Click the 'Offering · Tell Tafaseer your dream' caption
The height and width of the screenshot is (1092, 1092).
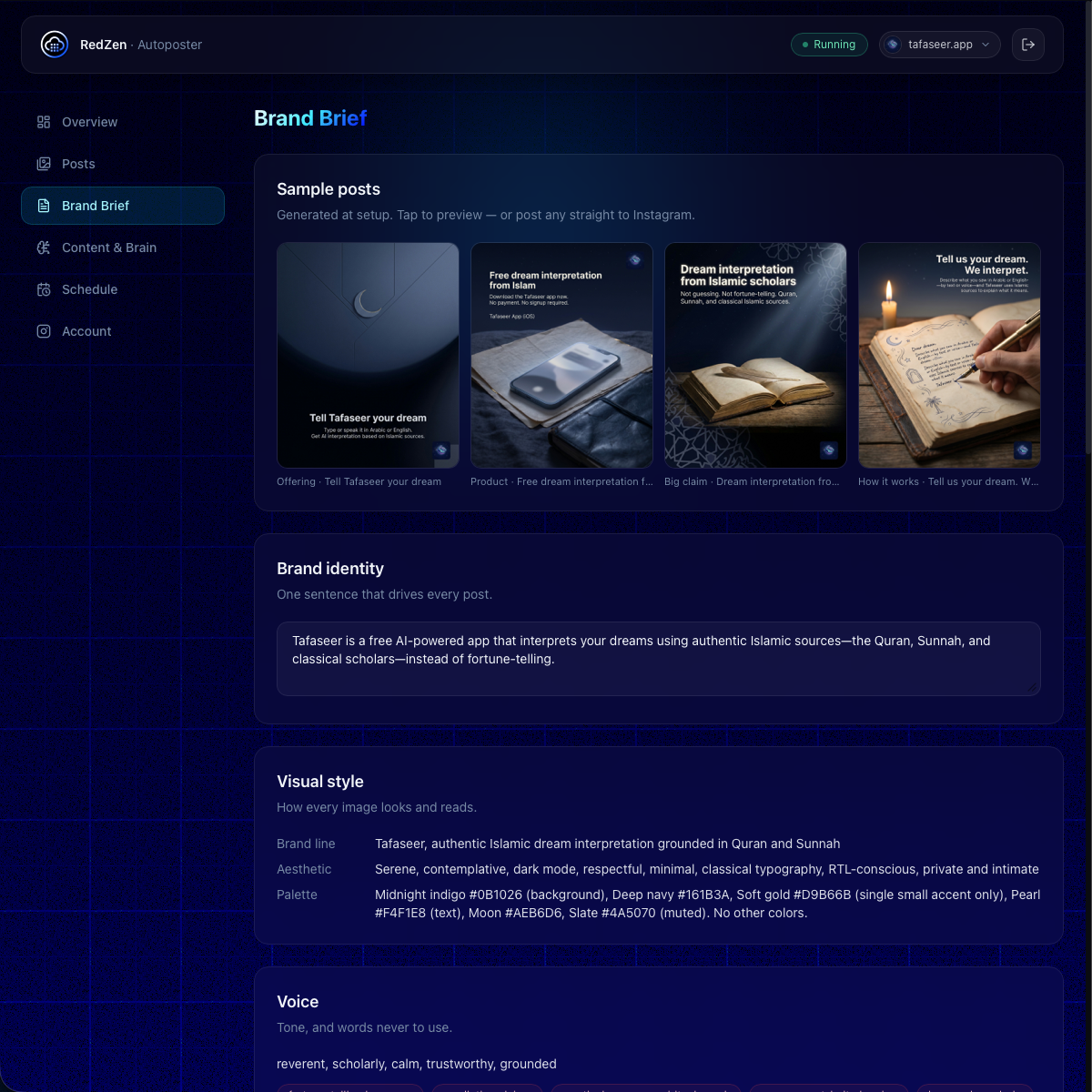[x=359, y=482]
